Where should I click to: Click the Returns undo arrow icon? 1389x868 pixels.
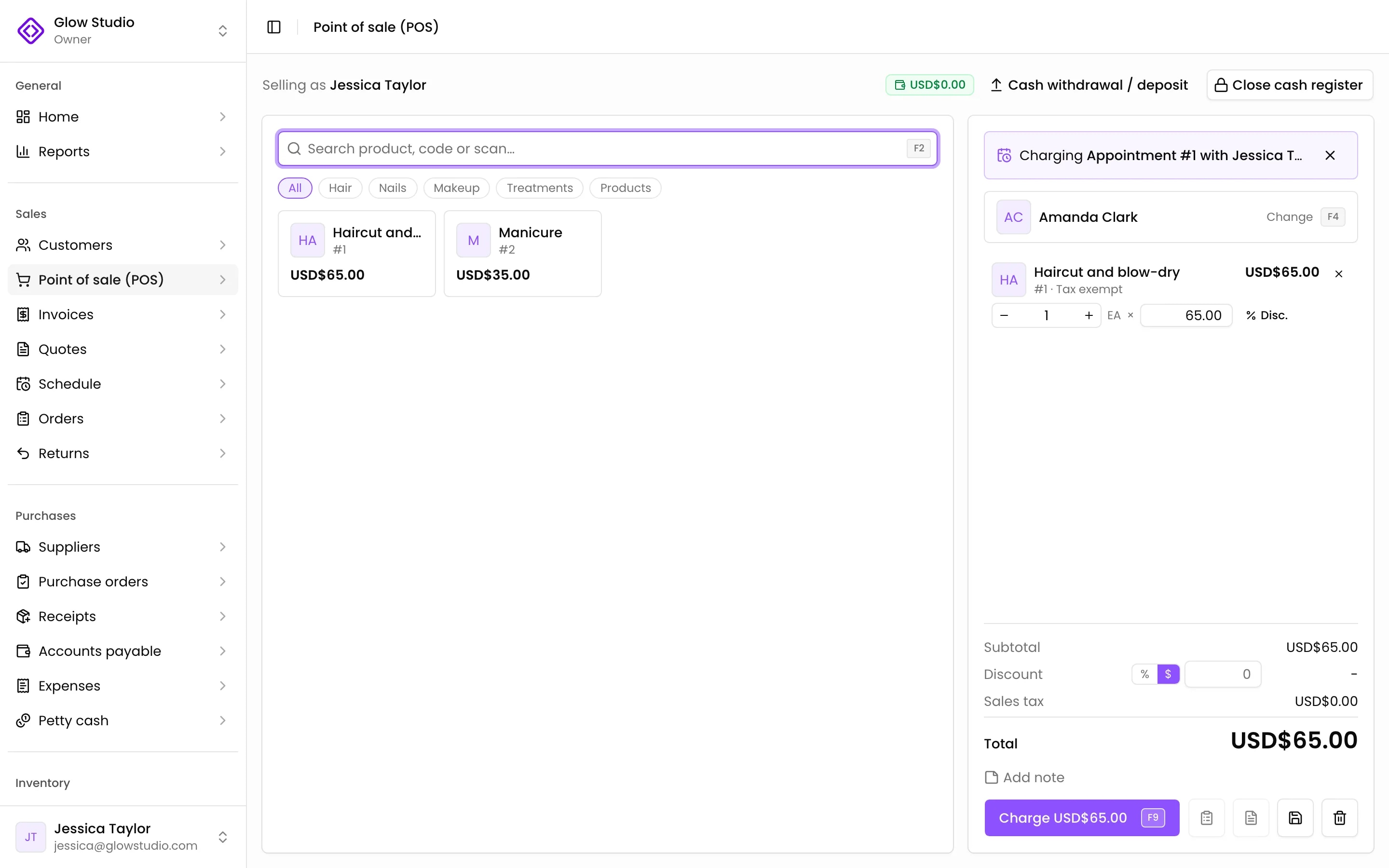[23, 453]
